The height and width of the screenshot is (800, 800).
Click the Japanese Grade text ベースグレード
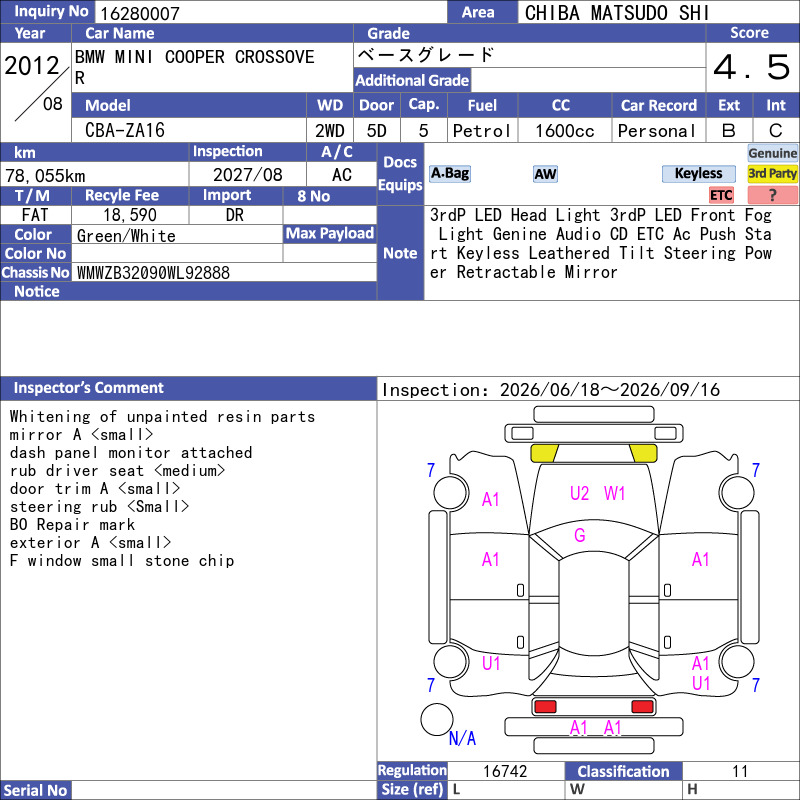click(x=426, y=55)
